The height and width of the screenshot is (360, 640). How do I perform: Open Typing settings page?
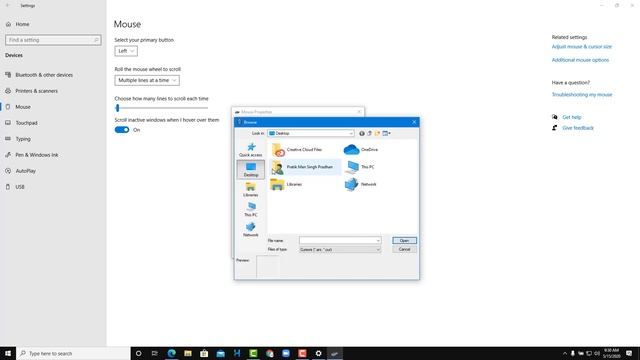(x=23, y=139)
